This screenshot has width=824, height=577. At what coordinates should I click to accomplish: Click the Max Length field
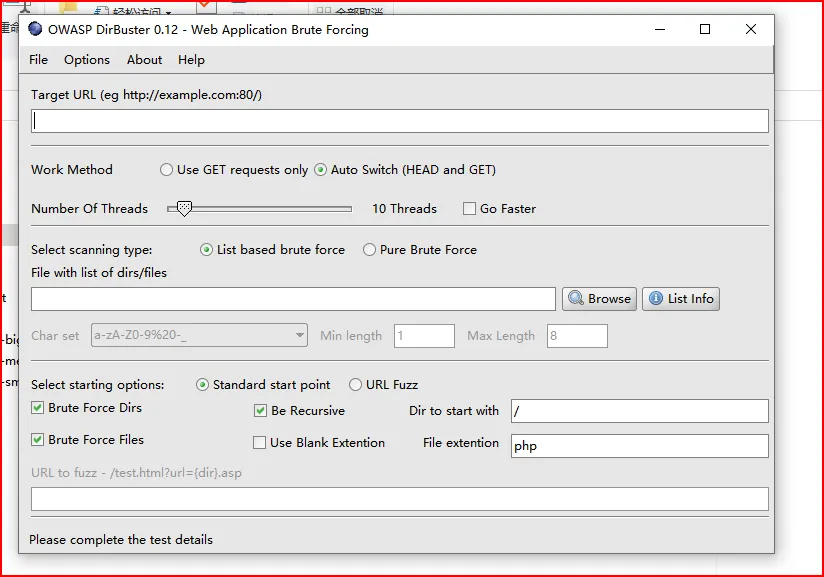coord(577,336)
